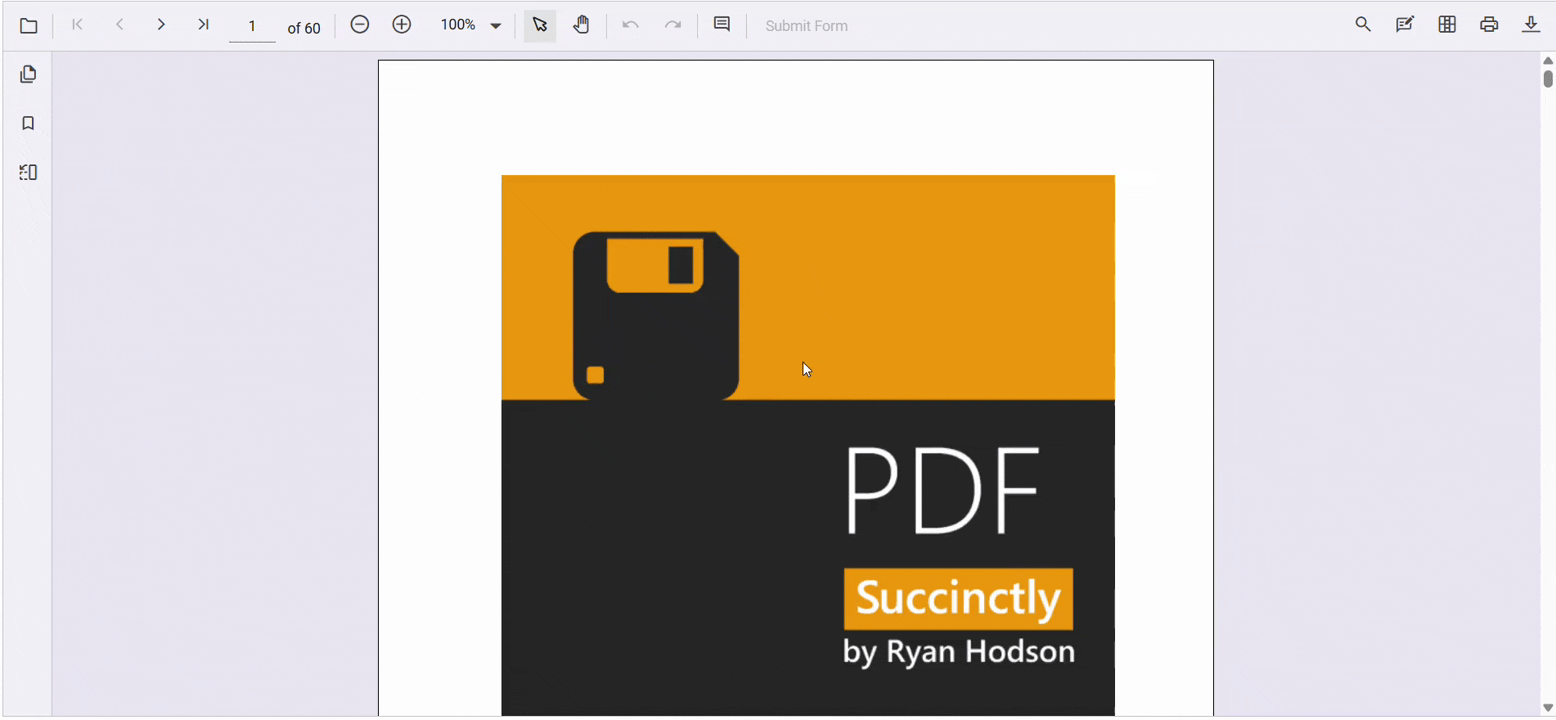Zoom out of the document
The width and height of the screenshot is (1556, 720).
(359, 24)
